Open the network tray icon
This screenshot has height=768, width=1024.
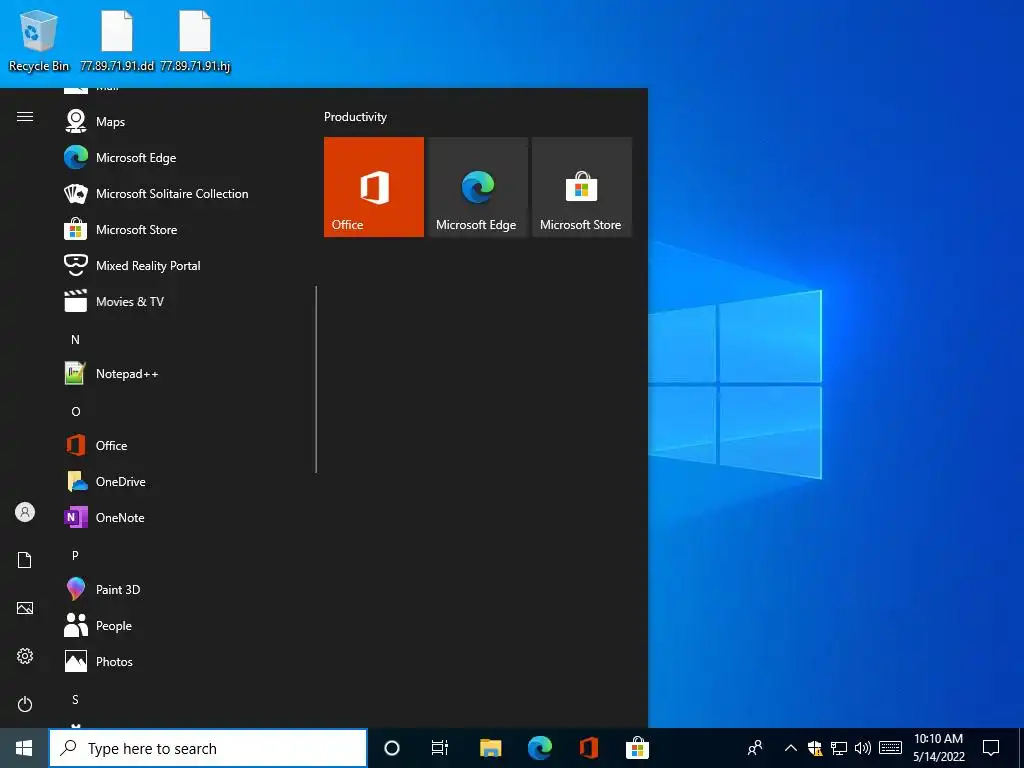839,748
